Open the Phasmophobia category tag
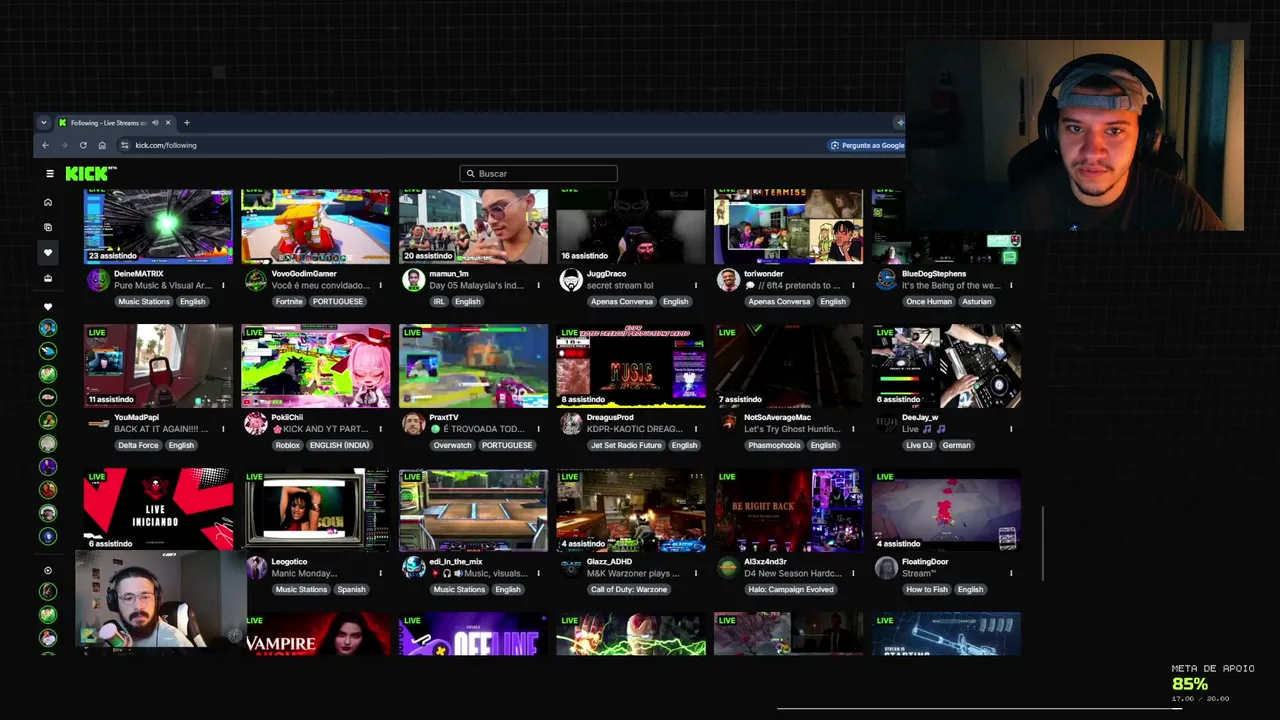The height and width of the screenshot is (720, 1280). [x=774, y=445]
